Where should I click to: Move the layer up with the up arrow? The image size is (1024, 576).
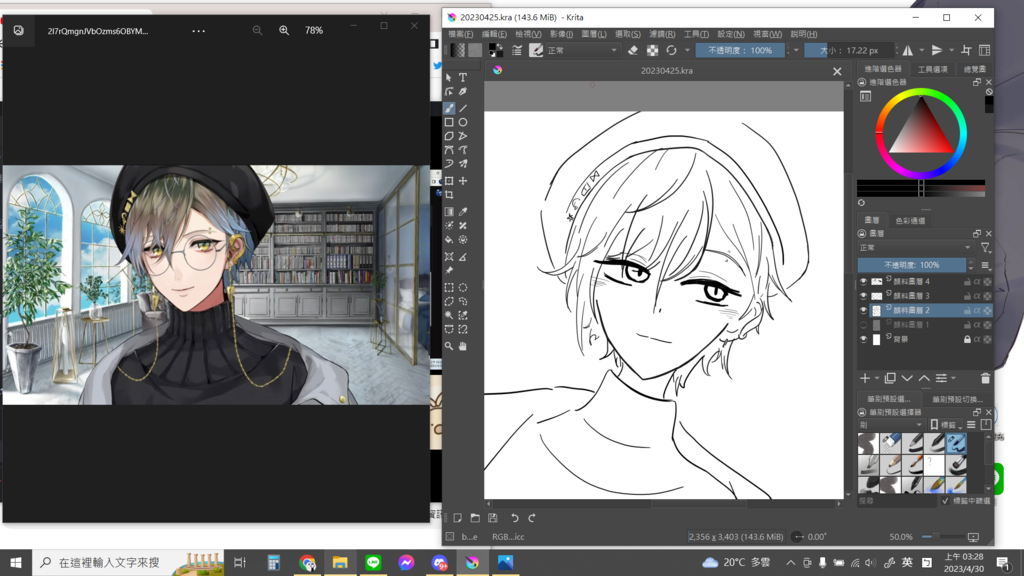coord(924,378)
